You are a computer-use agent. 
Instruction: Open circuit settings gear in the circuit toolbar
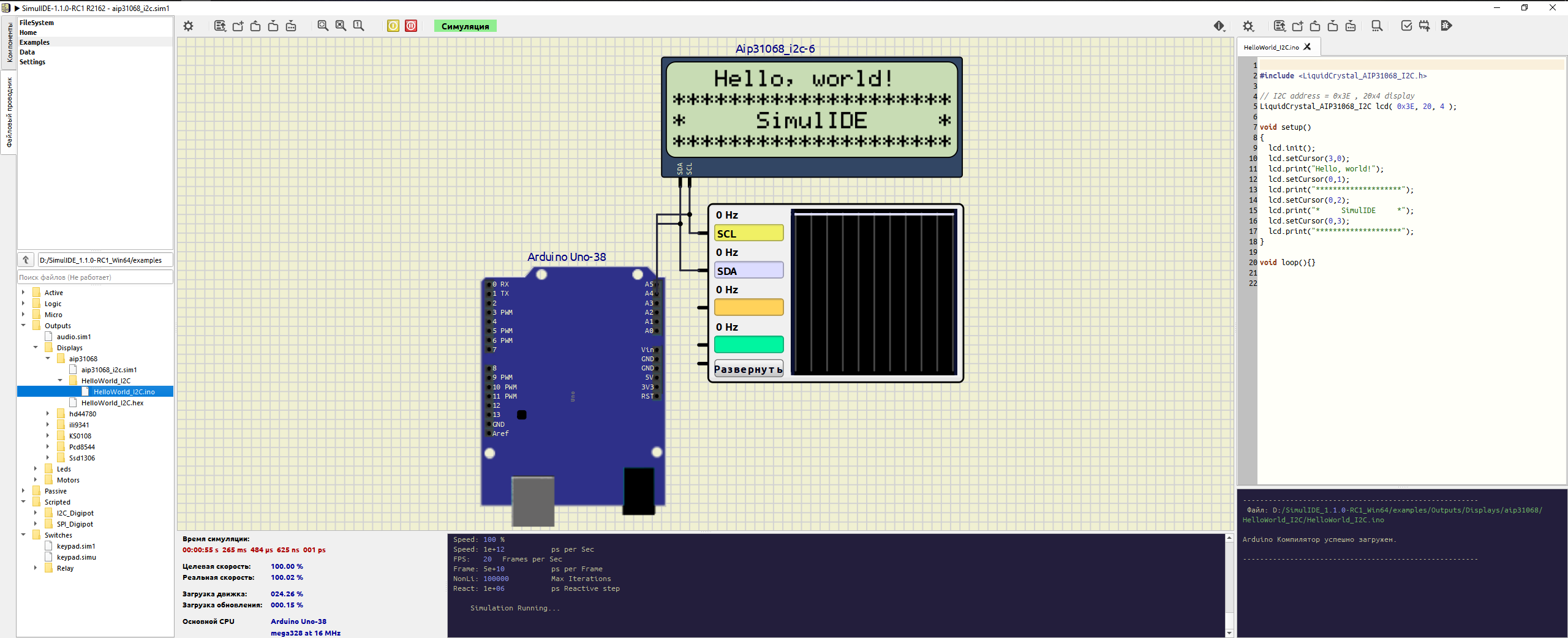pos(188,26)
